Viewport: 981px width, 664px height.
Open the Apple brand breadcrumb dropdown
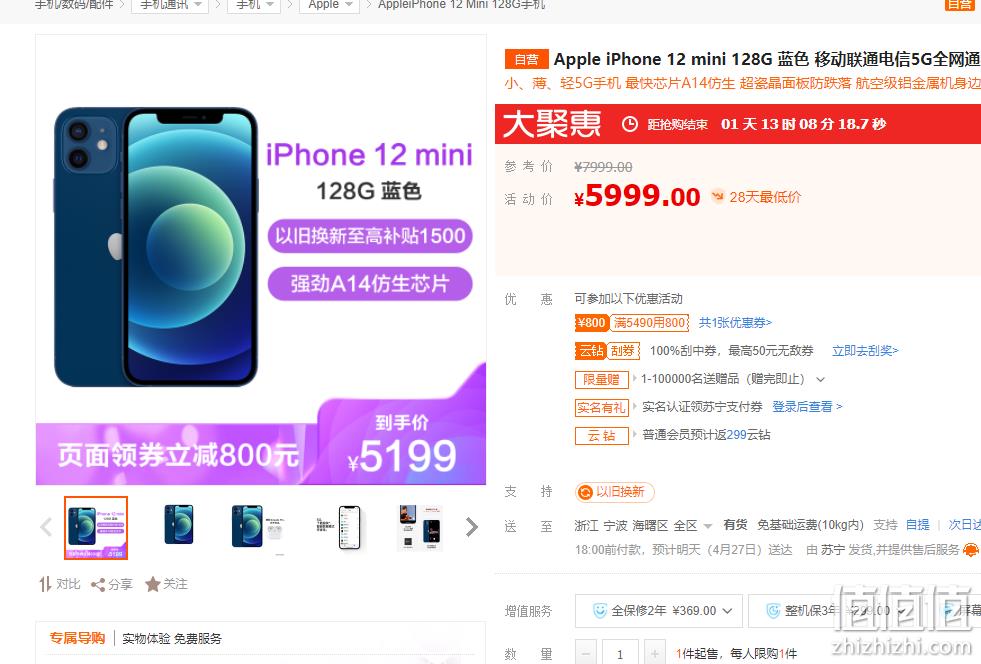[330, 5]
